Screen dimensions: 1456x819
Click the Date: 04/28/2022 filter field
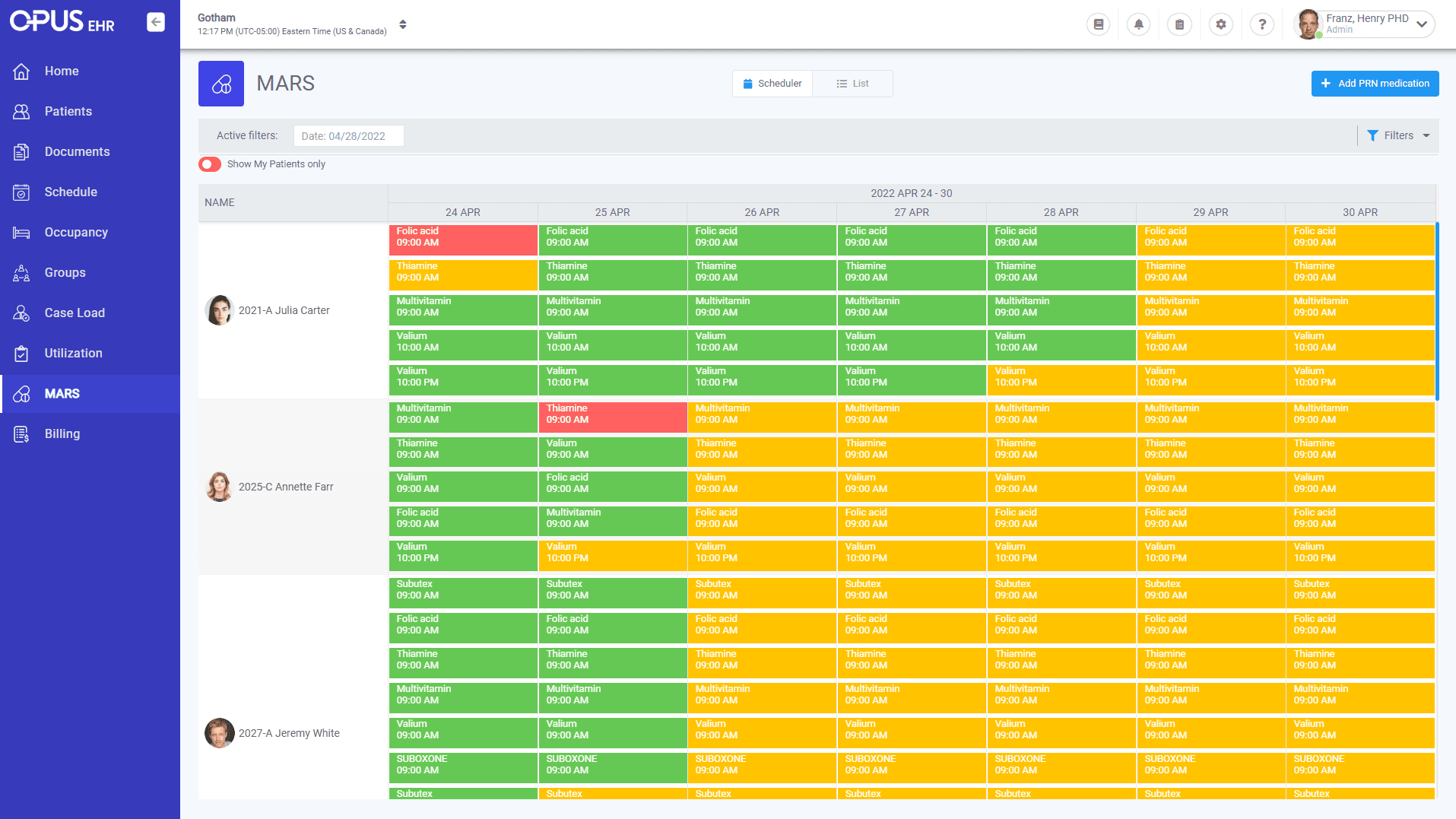click(x=348, y=135)
